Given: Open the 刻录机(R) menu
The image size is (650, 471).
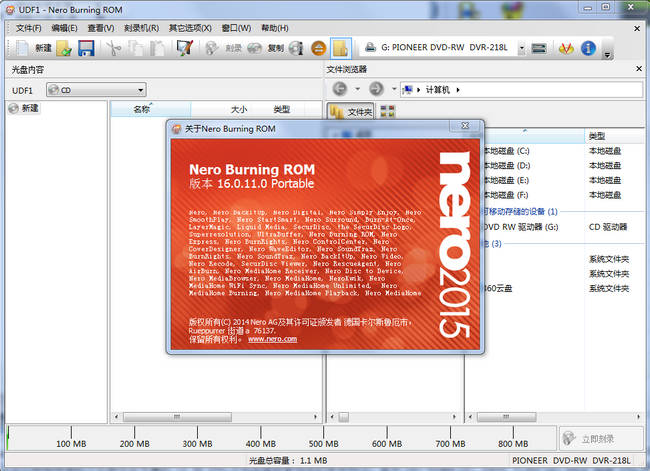Looking at the screenshot, I should 141,28.
